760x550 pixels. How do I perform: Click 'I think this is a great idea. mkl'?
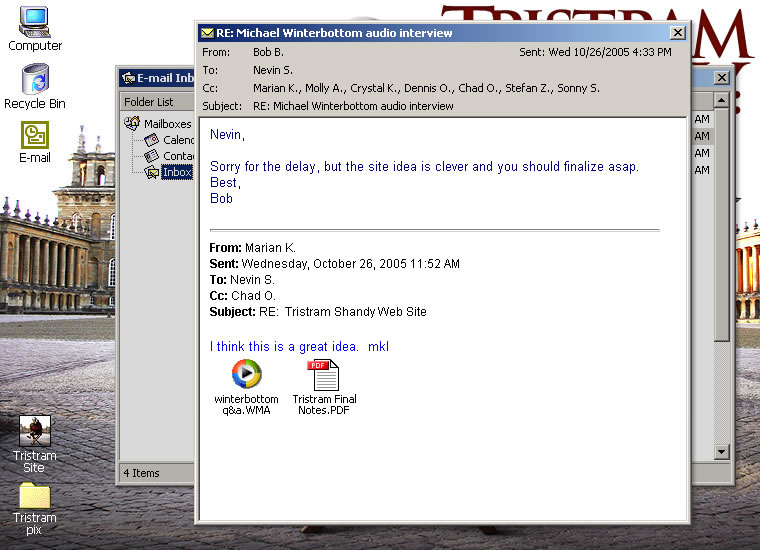coord(299,346)
